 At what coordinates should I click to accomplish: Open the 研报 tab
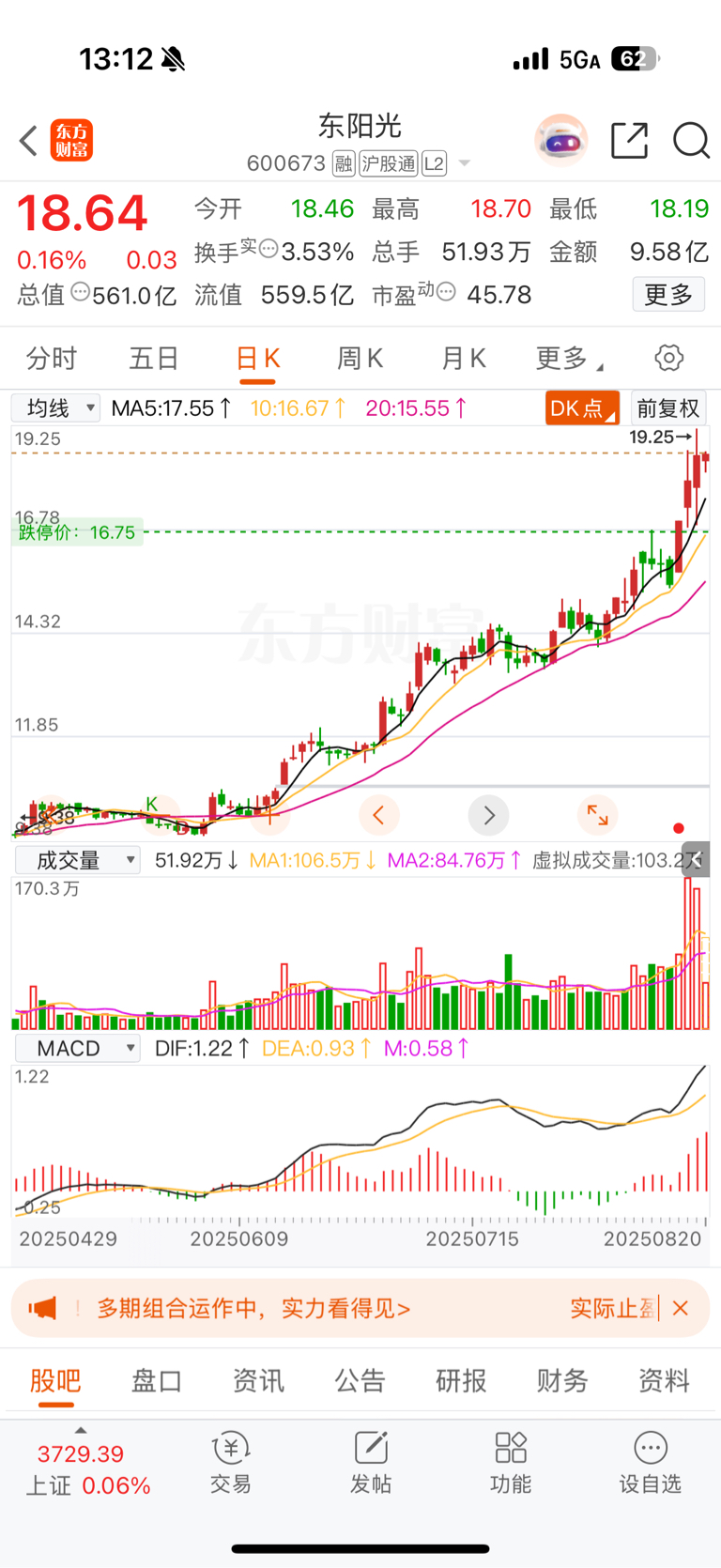[461, 1381]
